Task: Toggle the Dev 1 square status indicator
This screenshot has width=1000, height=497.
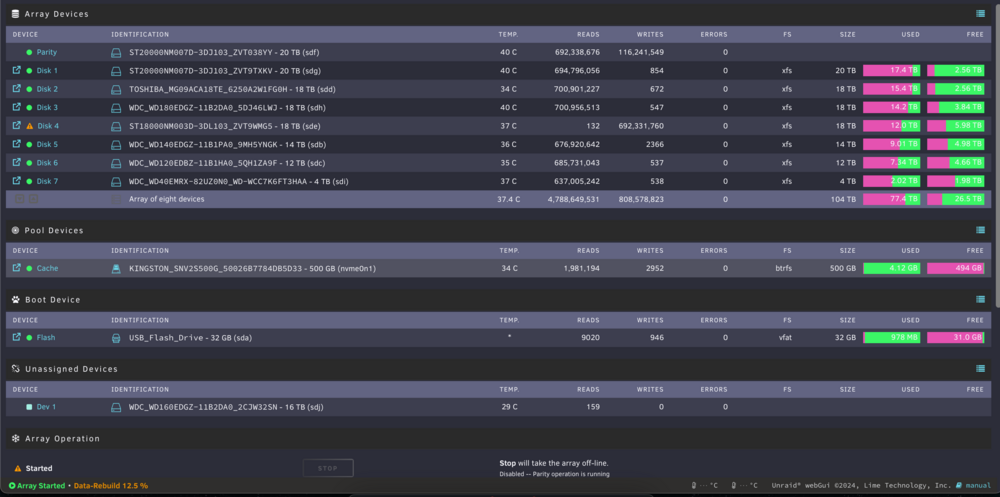Action: click(x=29, y=407)
